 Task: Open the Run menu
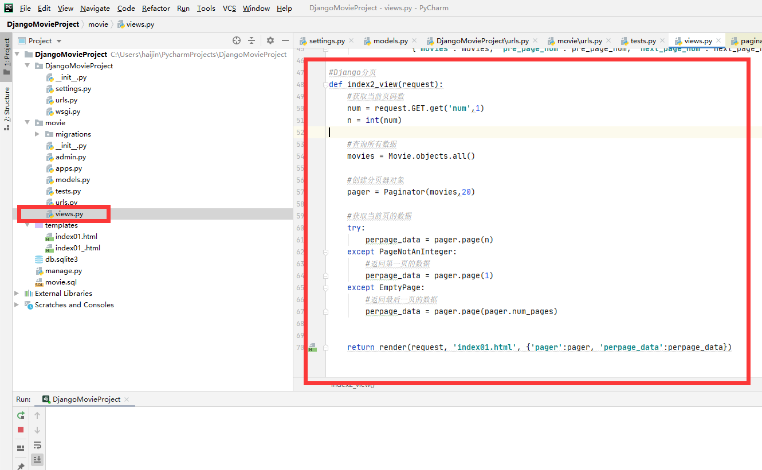pyautogui.click(x=183, y=8)
